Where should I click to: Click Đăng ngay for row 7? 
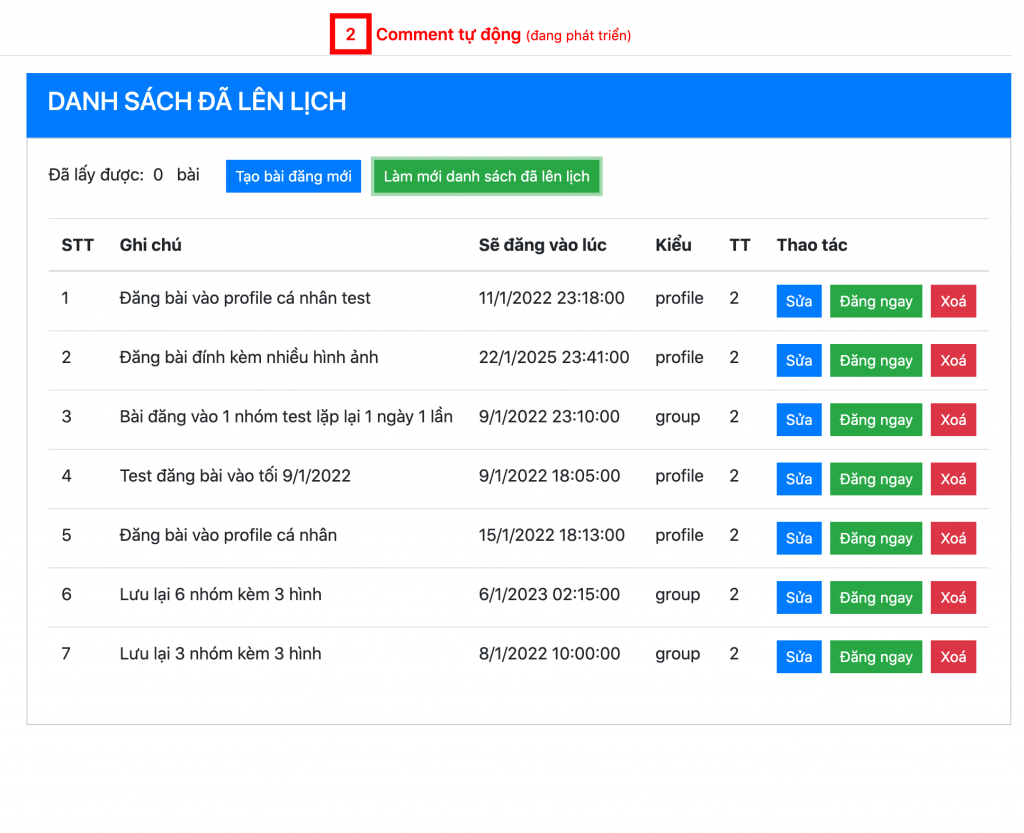click(x=876, y=657)
